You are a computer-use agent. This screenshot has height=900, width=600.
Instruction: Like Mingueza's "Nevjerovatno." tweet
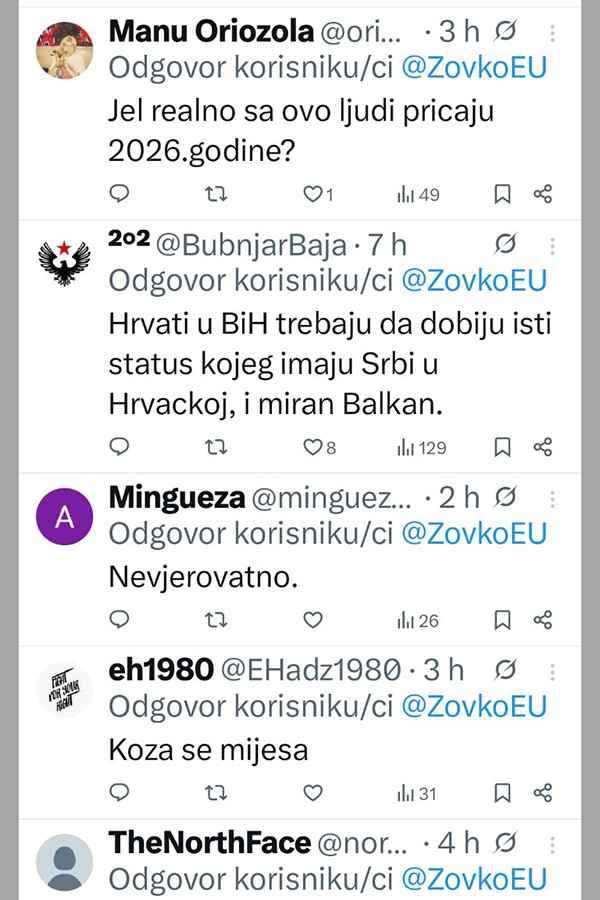(x=313, y=620)
